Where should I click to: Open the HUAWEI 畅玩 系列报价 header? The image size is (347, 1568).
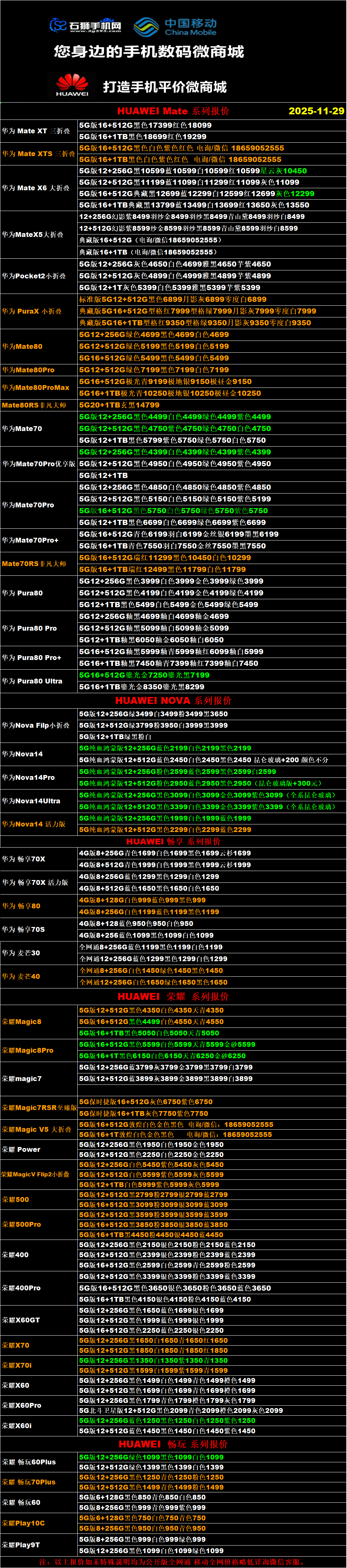click(173, 1444)
